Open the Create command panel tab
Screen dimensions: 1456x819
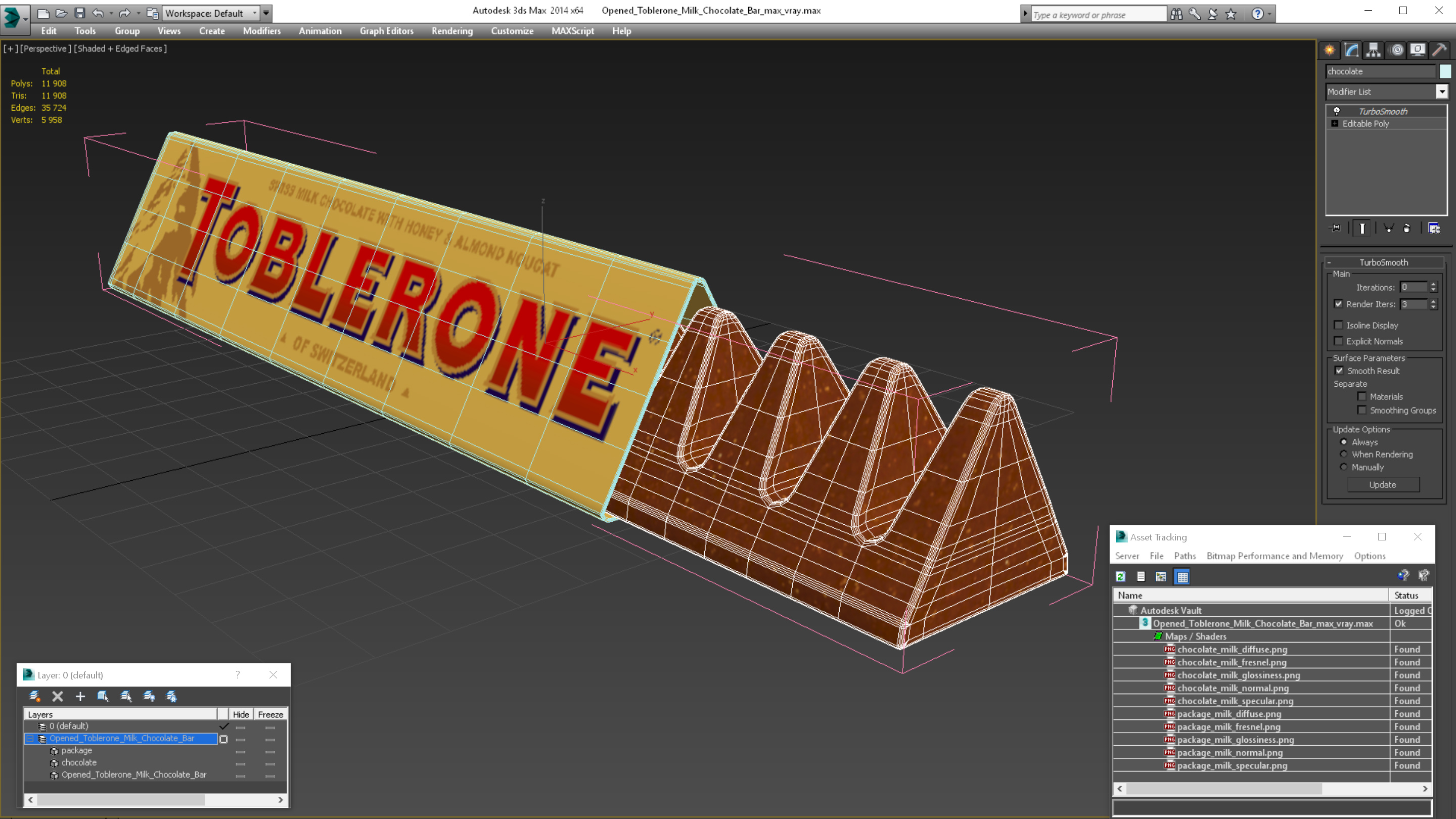click(x=1330, y=50)
